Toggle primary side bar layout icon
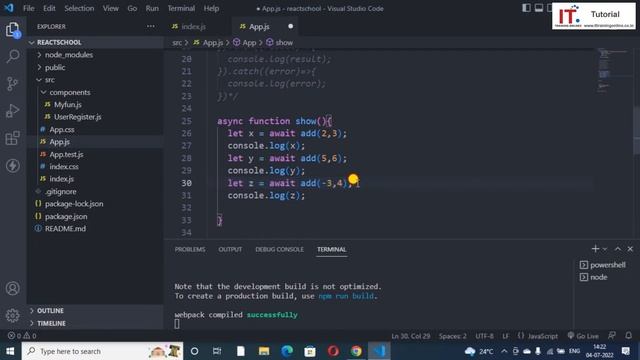This screenshot has height=360, width=640. coord(527,8)
